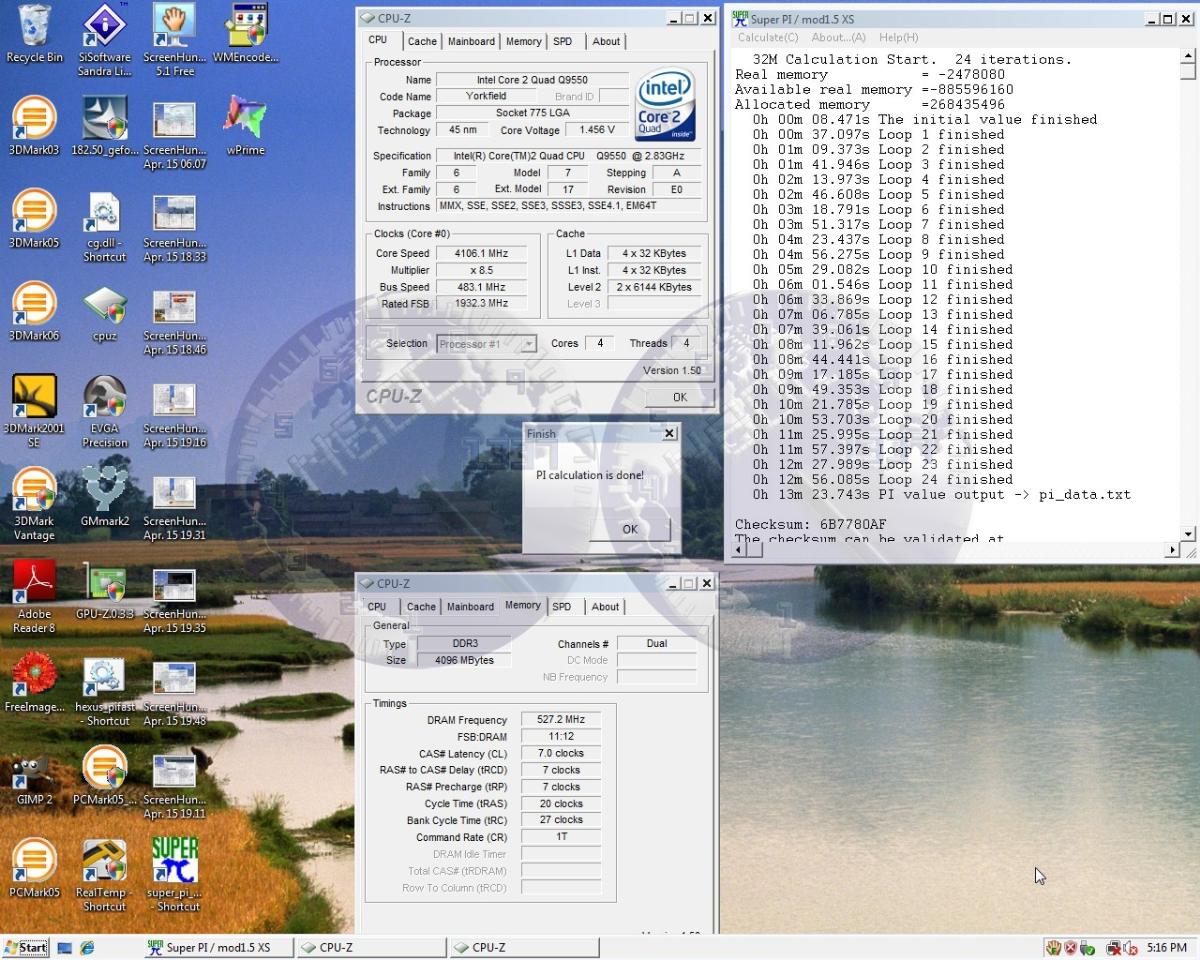Click the Safely Remove Hardware tray icon
Viewport: 1200px width, 960px height.
tap(1088, 947)
